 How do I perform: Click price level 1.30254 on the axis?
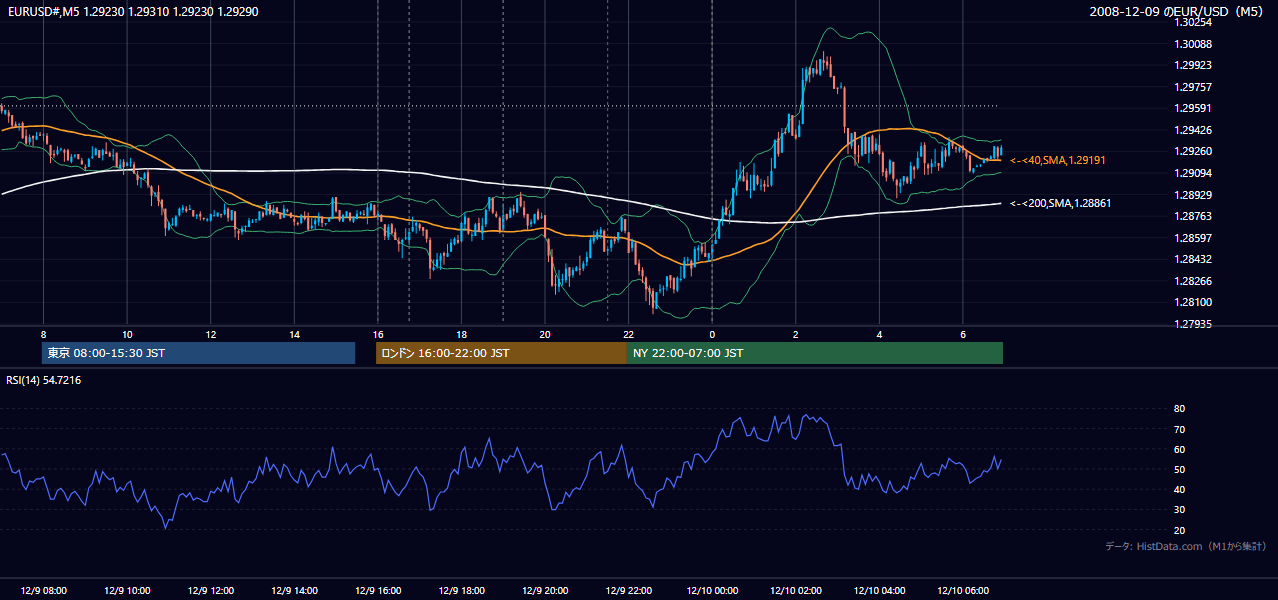tap(1193, 22)
